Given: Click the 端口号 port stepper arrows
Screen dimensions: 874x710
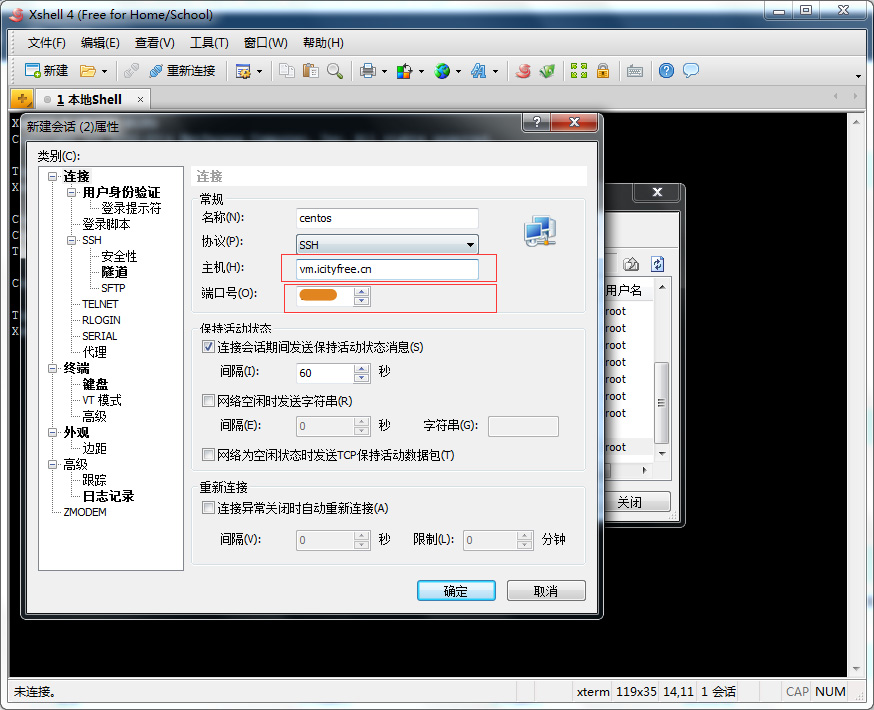Looking at the screenshot, I should [362, 296].
